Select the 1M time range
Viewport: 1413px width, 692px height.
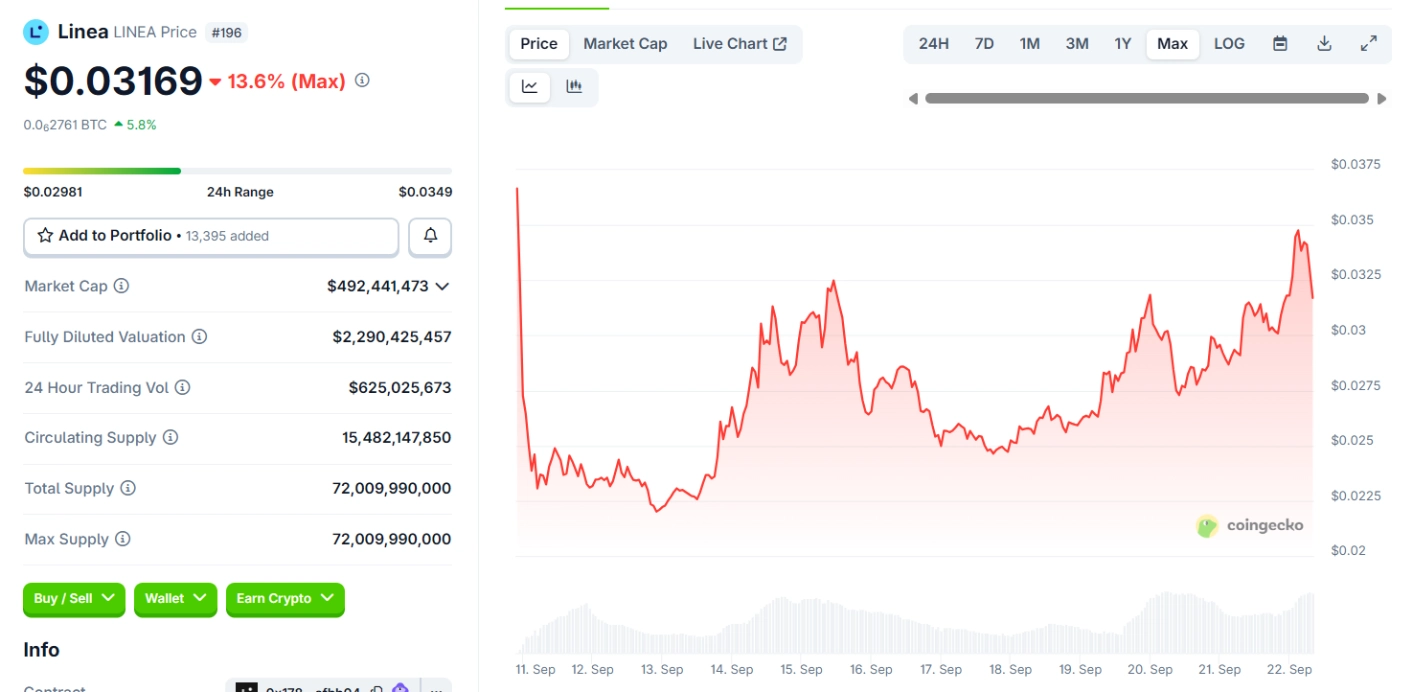(1030, 44)
